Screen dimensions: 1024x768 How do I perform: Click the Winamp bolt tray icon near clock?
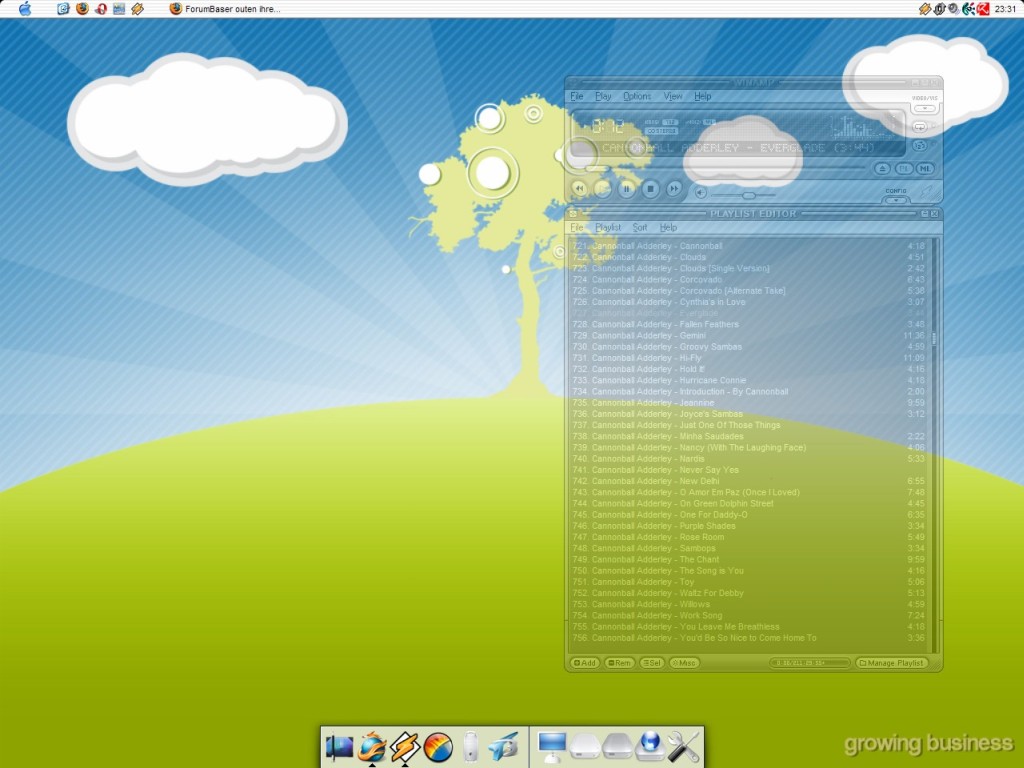click(925, 9)
